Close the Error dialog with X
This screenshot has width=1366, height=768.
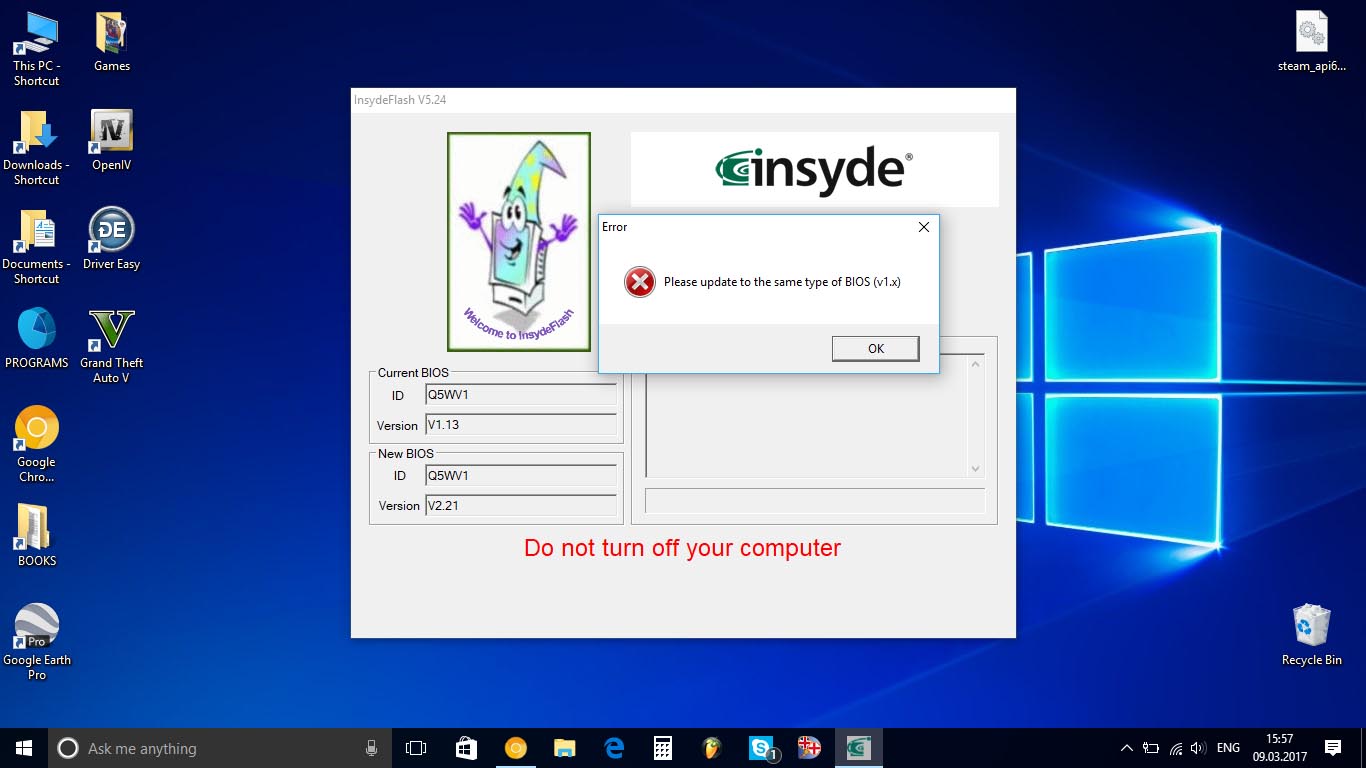(x=924, y=227)
